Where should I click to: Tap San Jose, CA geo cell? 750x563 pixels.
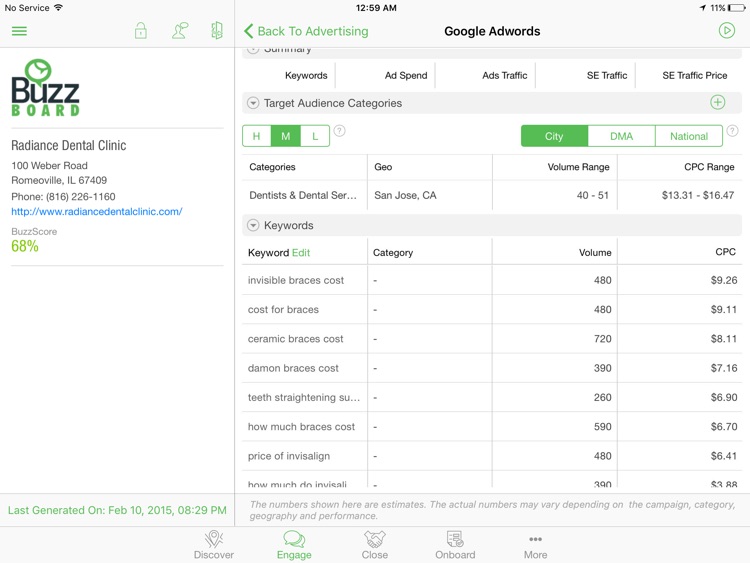coord(405,195)
